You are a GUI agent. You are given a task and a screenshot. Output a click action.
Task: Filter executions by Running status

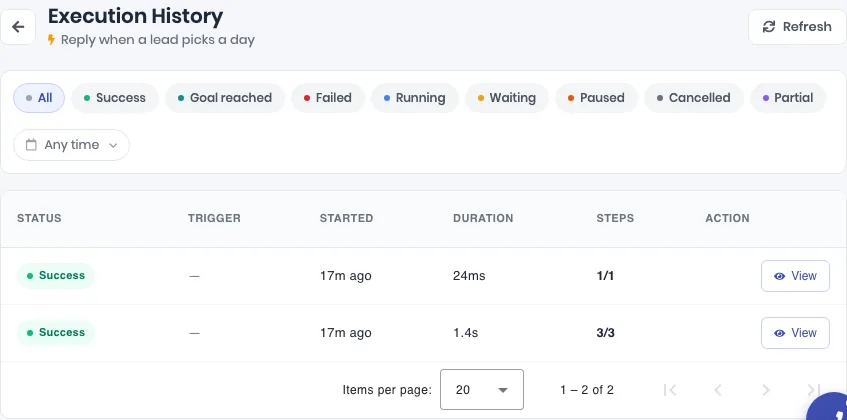414,98
